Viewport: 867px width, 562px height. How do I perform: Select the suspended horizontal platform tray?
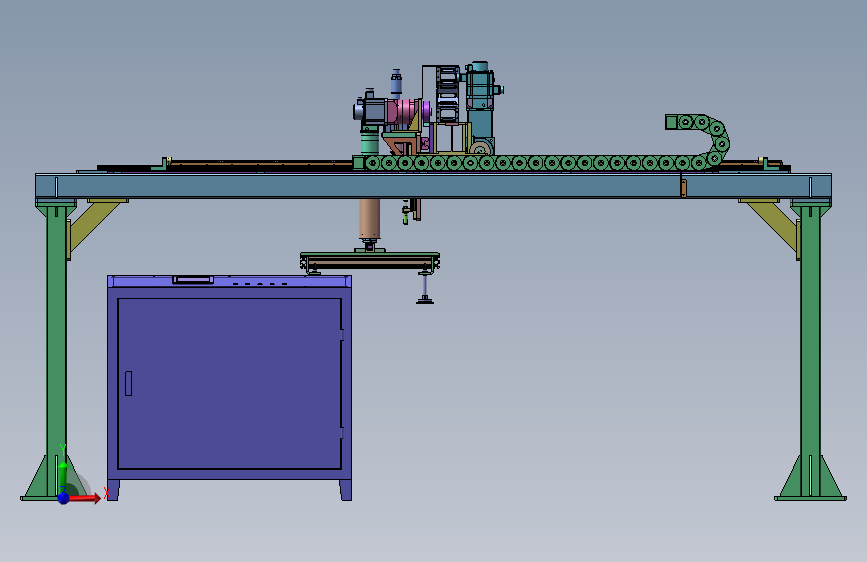[370, 261]
